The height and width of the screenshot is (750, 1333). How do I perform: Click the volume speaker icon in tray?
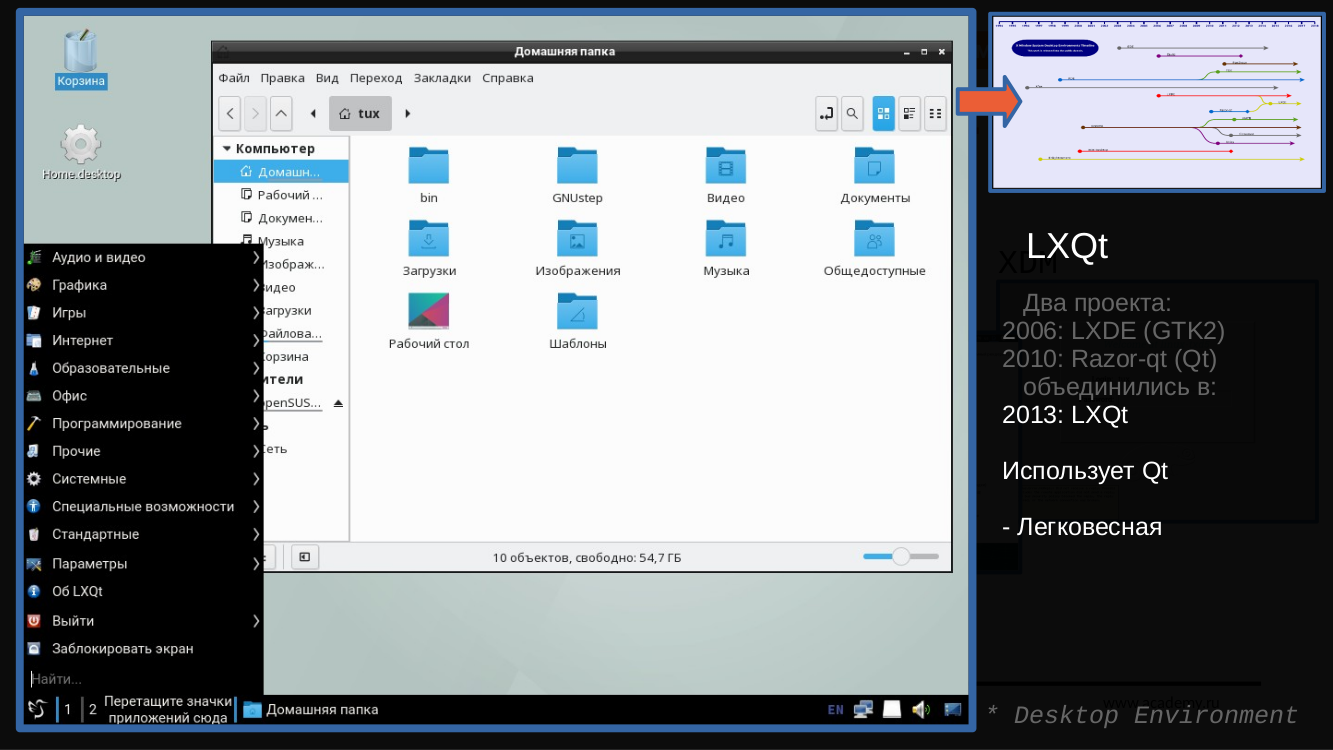click(x=921, y=710)
